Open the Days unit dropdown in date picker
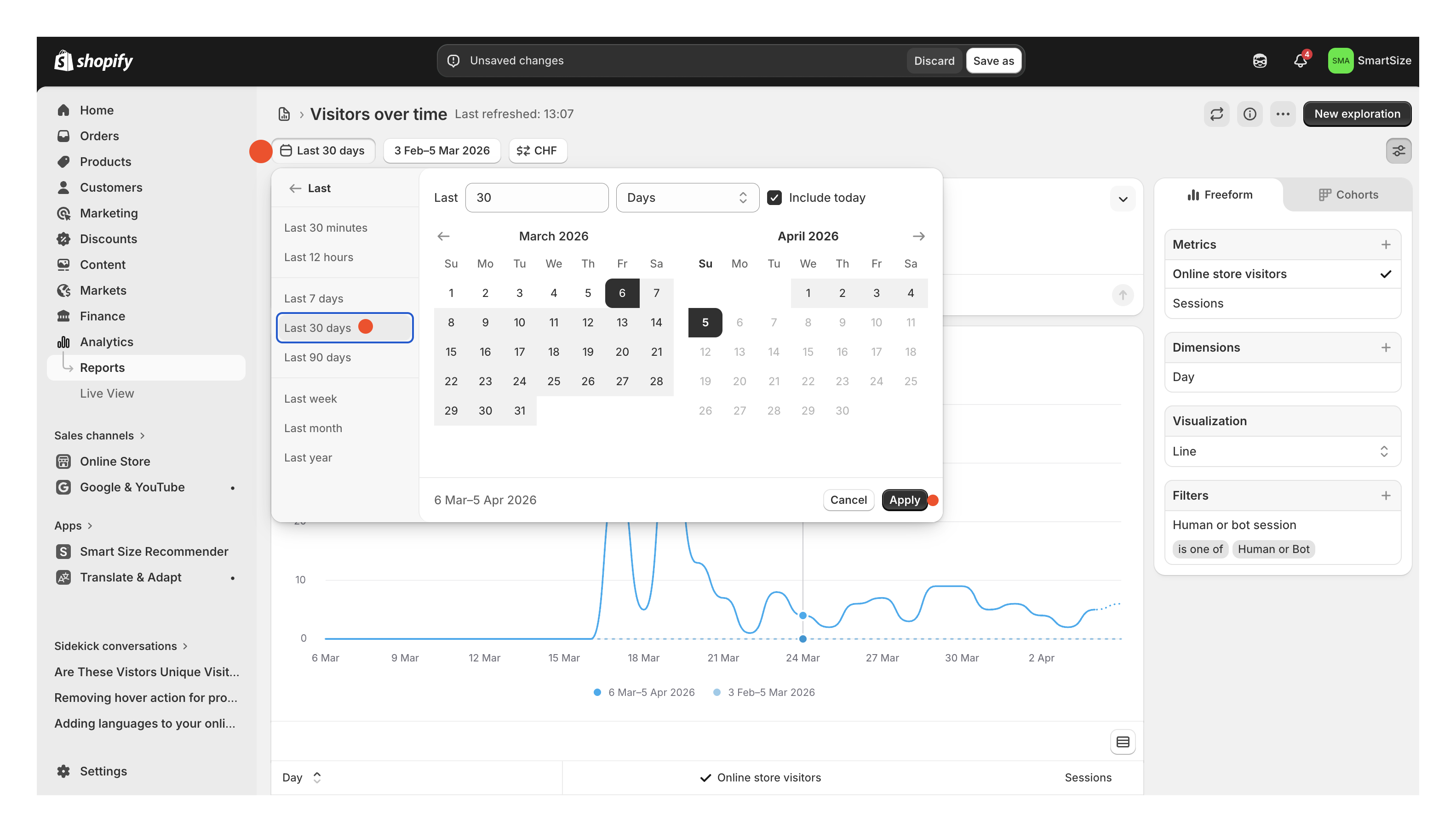The height and width of the screenshot is (832, 1456). coord(687,197)
